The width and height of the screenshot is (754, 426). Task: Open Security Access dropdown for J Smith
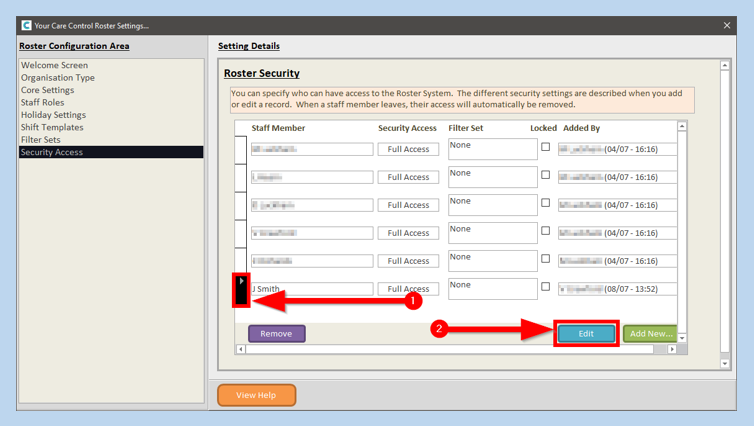coord(408,289)
